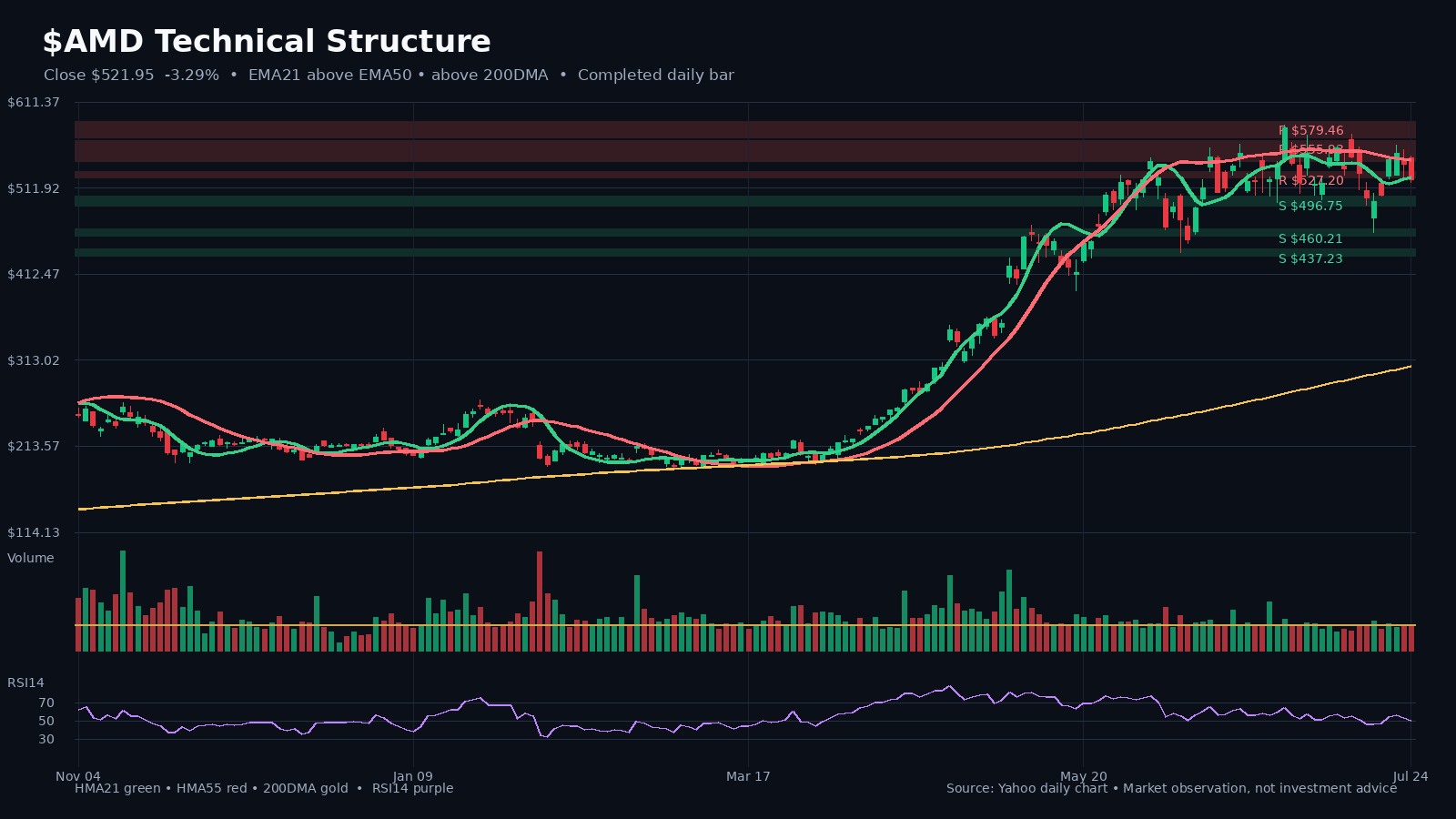Click the "Volume" panel label
1456x819 pixels.
[31, 558]
